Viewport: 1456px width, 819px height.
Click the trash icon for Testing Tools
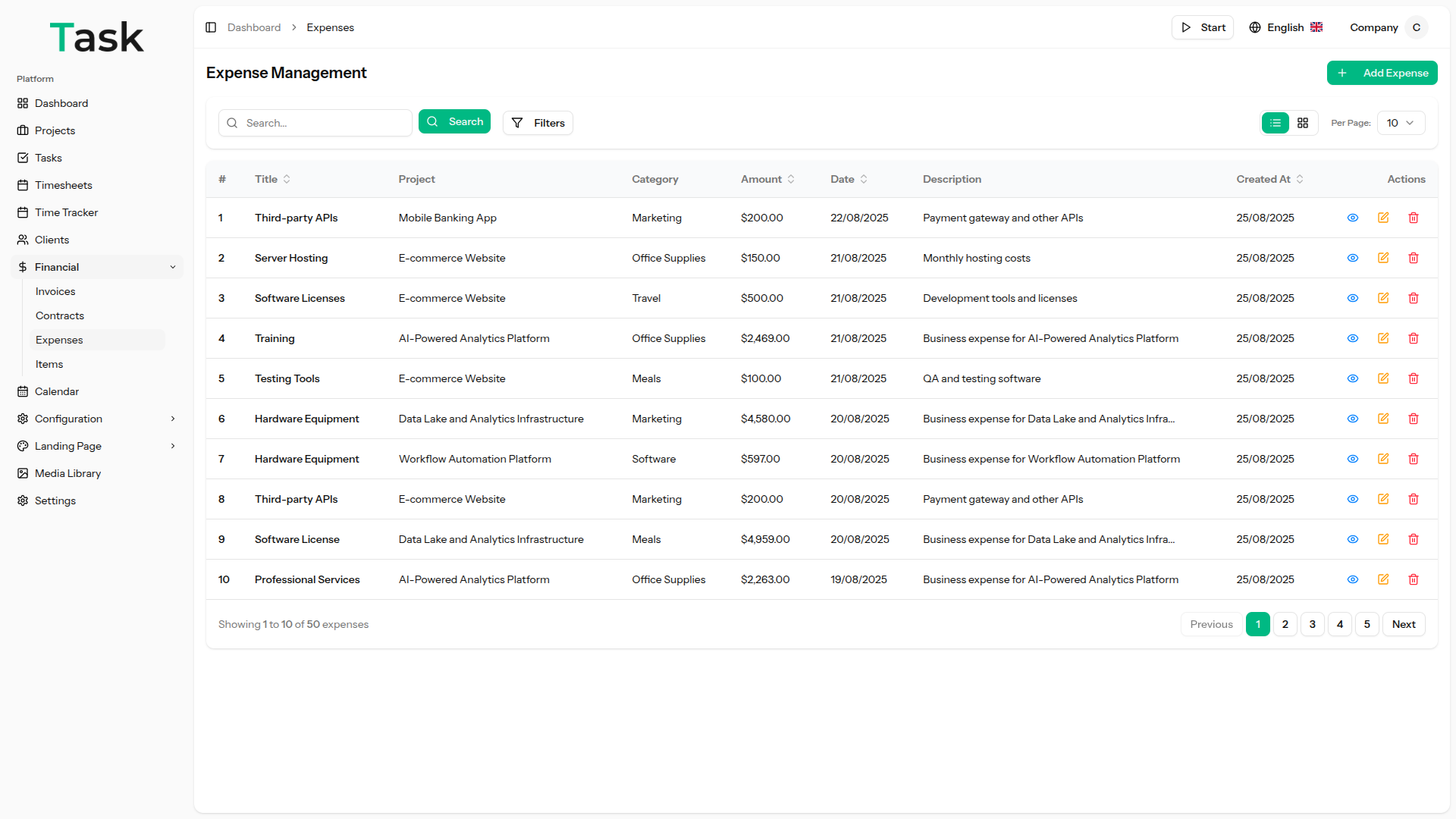tap(1413, 378)
